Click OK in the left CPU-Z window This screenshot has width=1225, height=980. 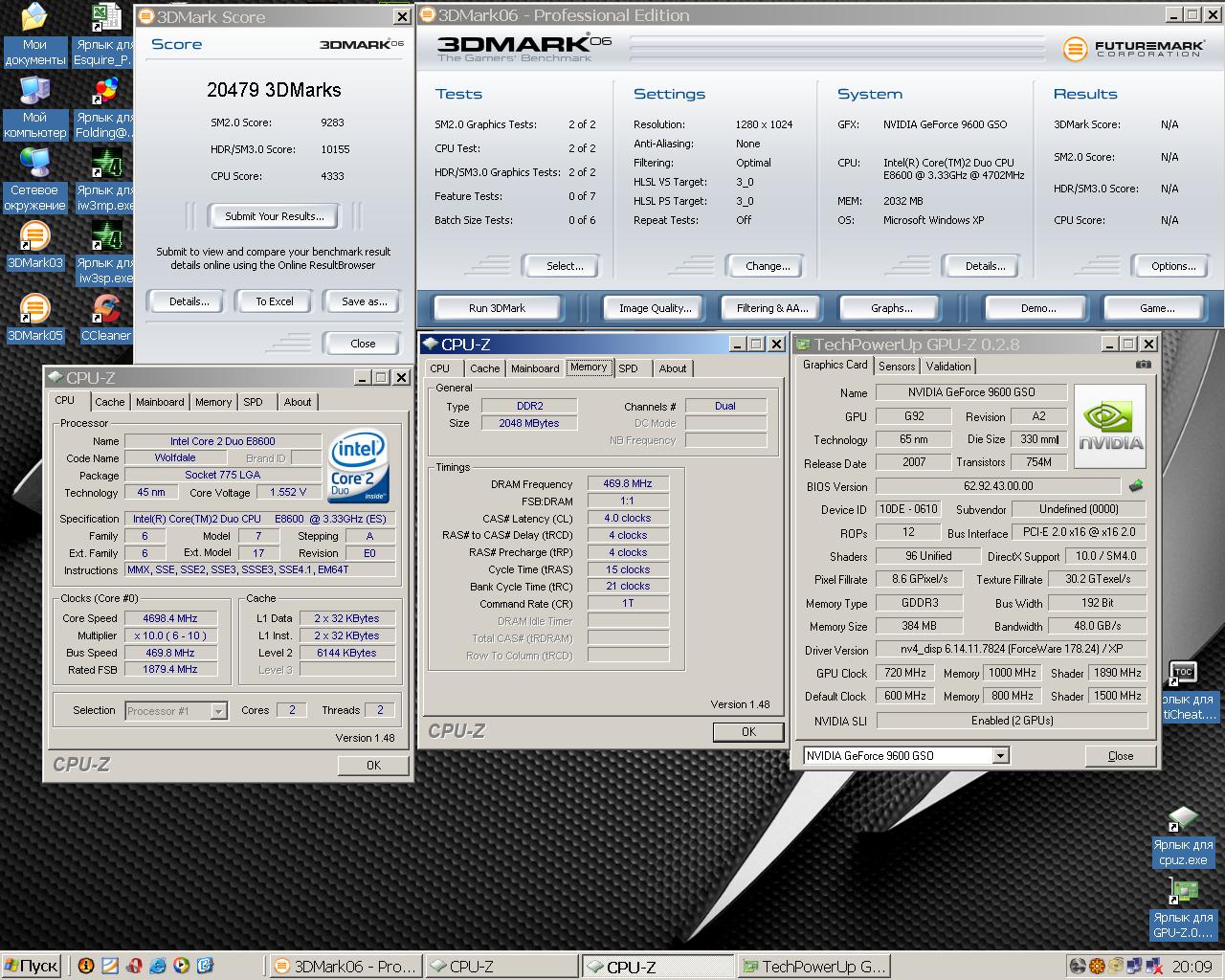374,766
